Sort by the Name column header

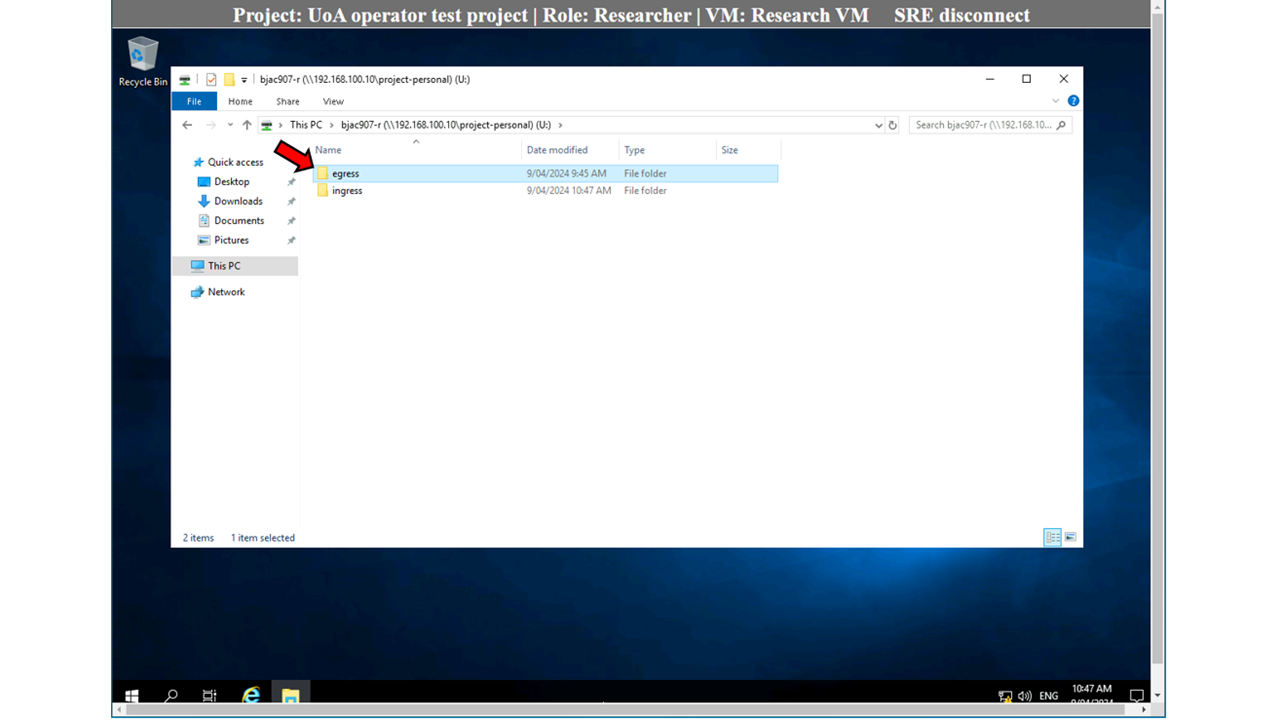415,150
